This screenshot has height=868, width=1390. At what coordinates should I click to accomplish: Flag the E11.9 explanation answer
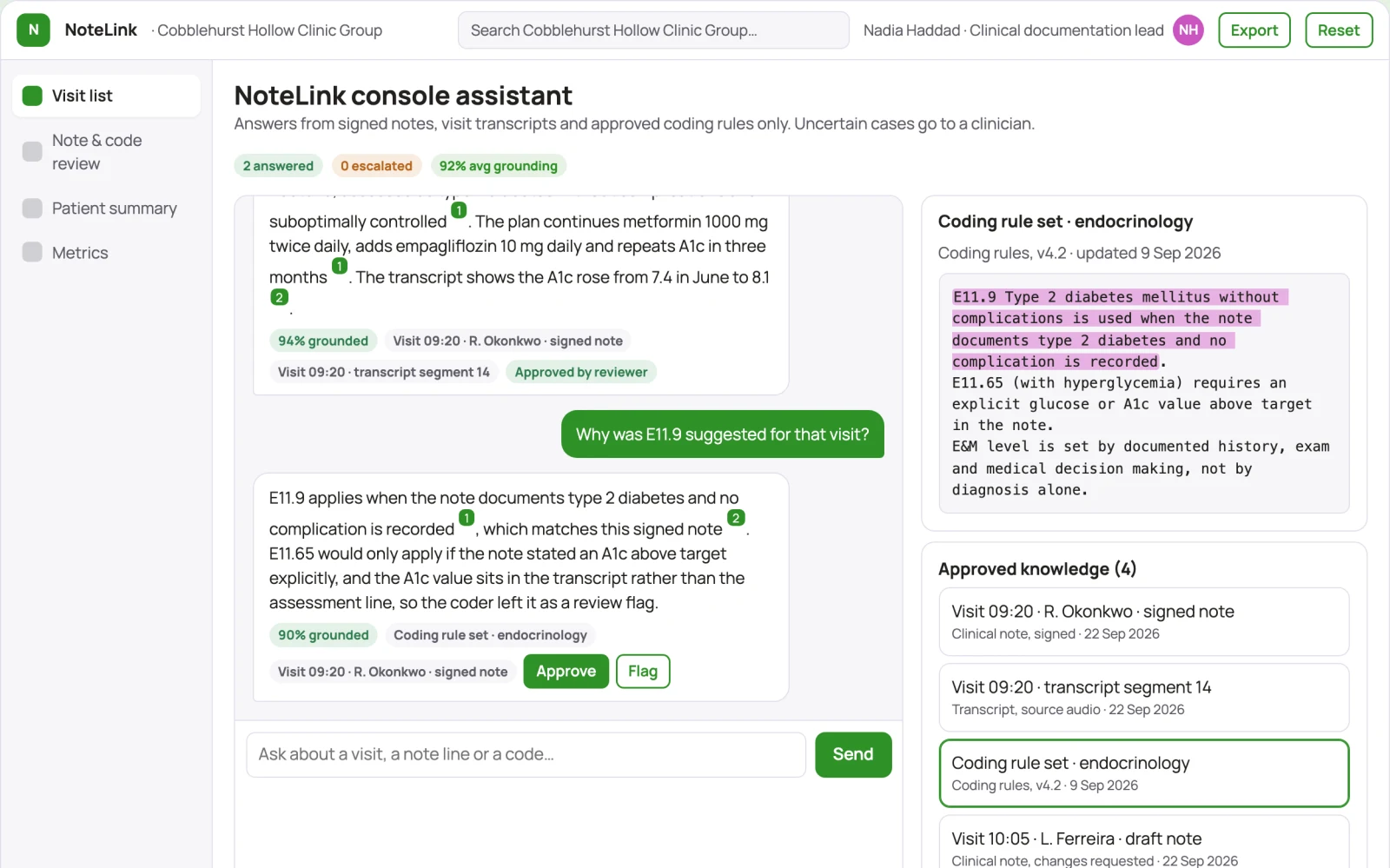643,672
